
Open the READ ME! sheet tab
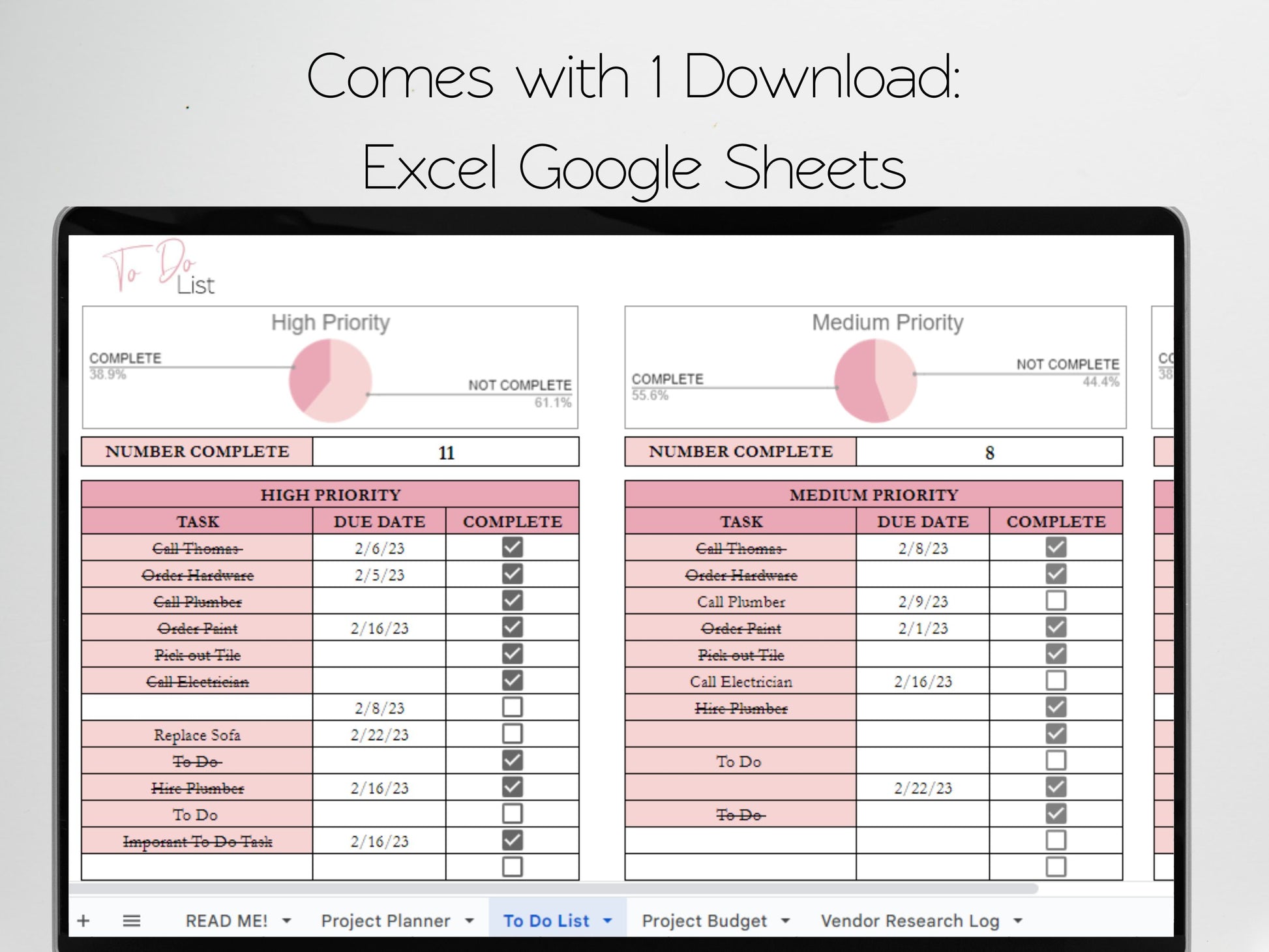[226, 921]
